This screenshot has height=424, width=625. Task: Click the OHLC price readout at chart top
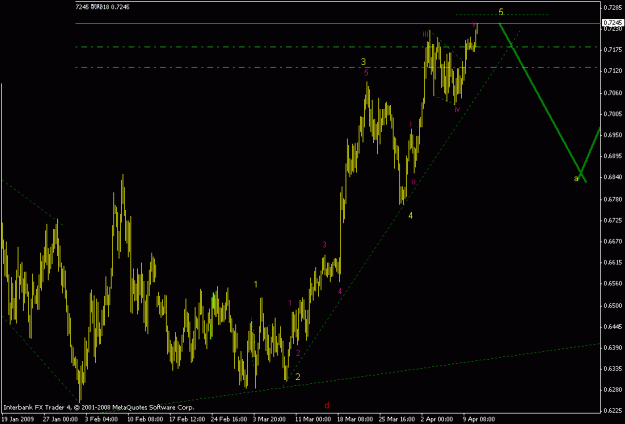click(103, 7)
